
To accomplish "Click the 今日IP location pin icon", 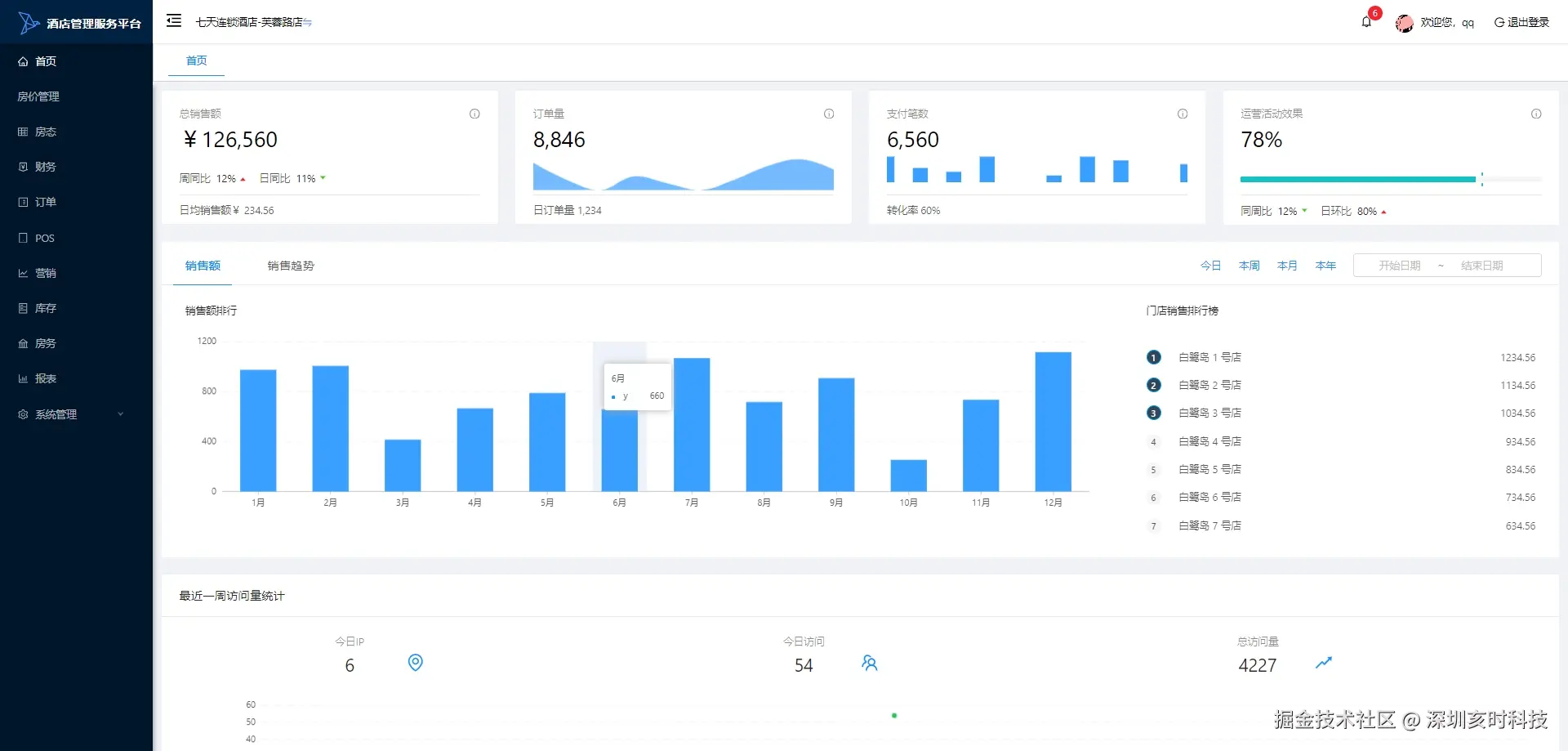I will (416, 663).
